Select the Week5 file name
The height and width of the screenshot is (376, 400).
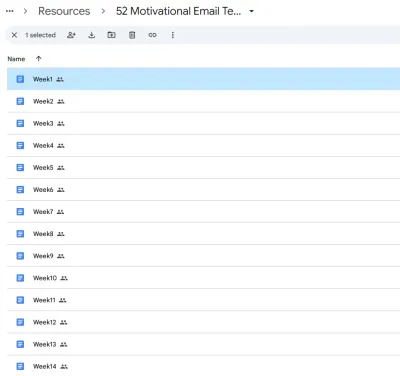pyautogui.click(x=43, y=167)
